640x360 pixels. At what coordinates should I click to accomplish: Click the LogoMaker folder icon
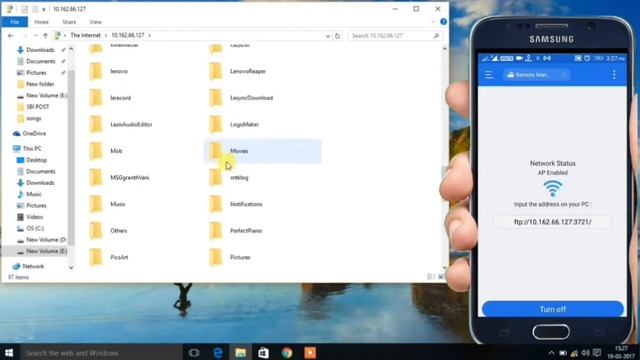pos(216,124)
